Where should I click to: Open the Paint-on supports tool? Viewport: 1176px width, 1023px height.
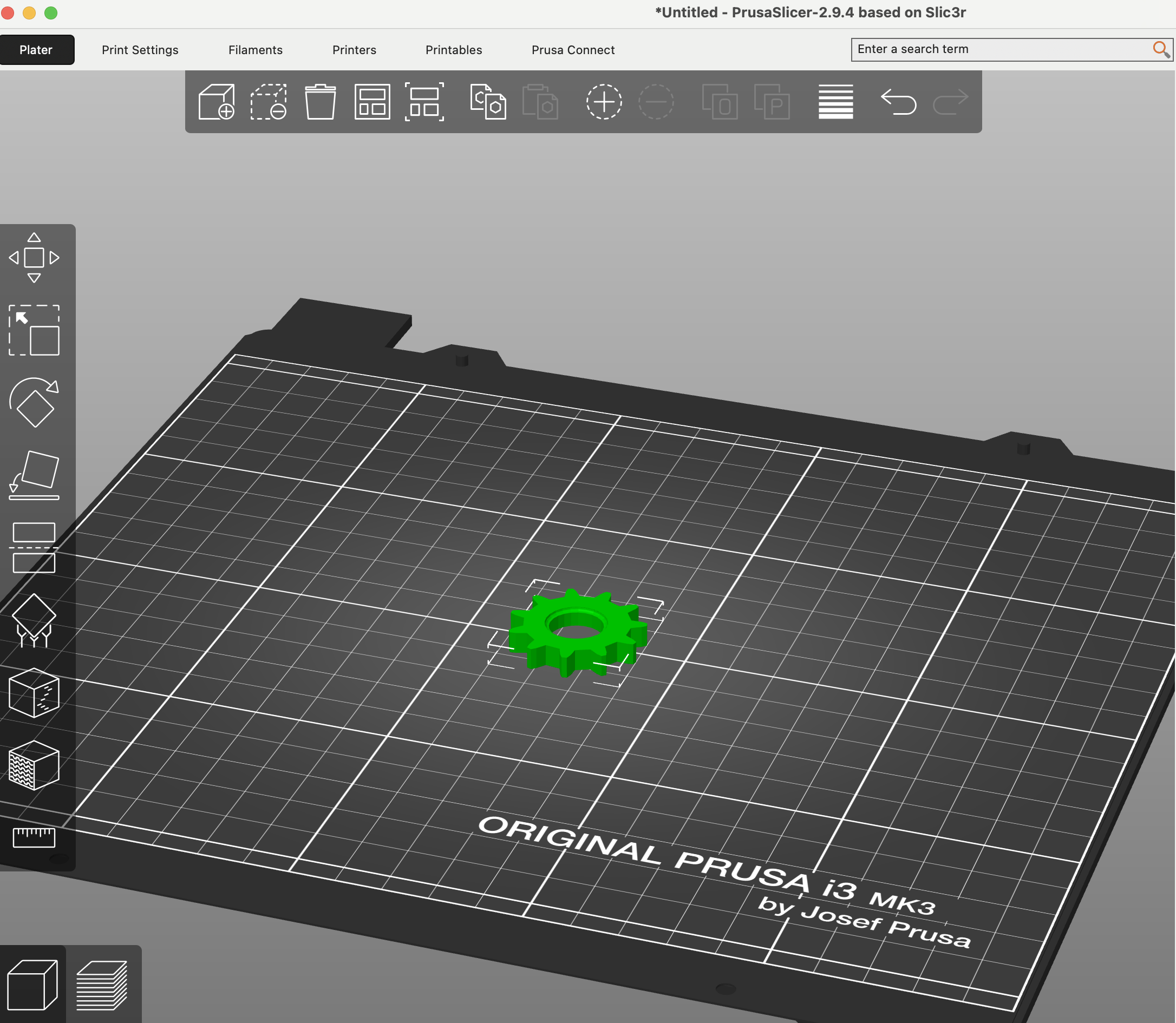point(34,620)
